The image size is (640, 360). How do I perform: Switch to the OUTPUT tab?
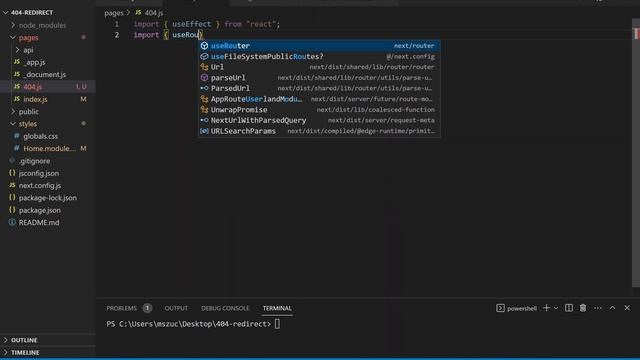pyautogui.click(x=176, y=308)
